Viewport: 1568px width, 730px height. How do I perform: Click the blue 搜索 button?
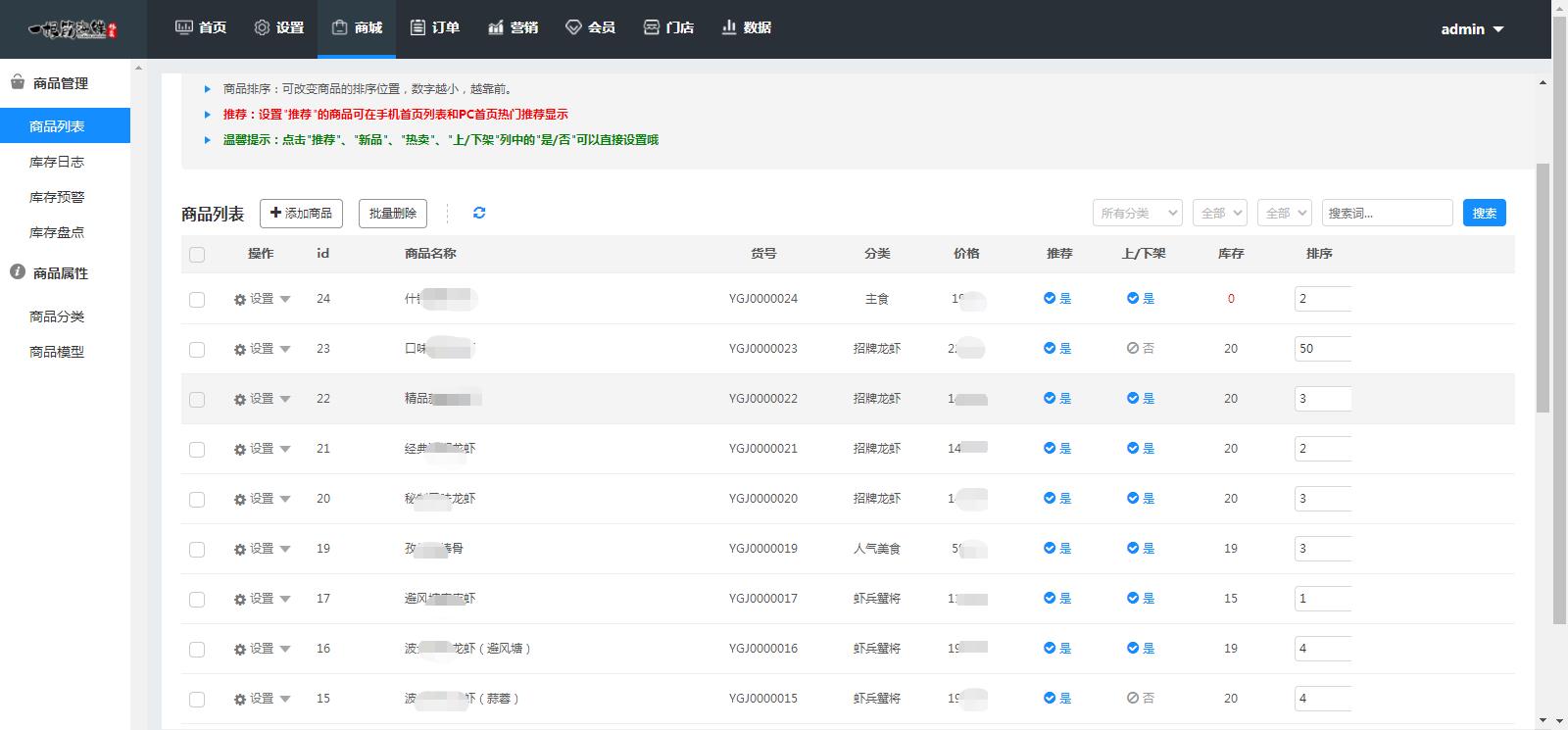click(1484, 213)
